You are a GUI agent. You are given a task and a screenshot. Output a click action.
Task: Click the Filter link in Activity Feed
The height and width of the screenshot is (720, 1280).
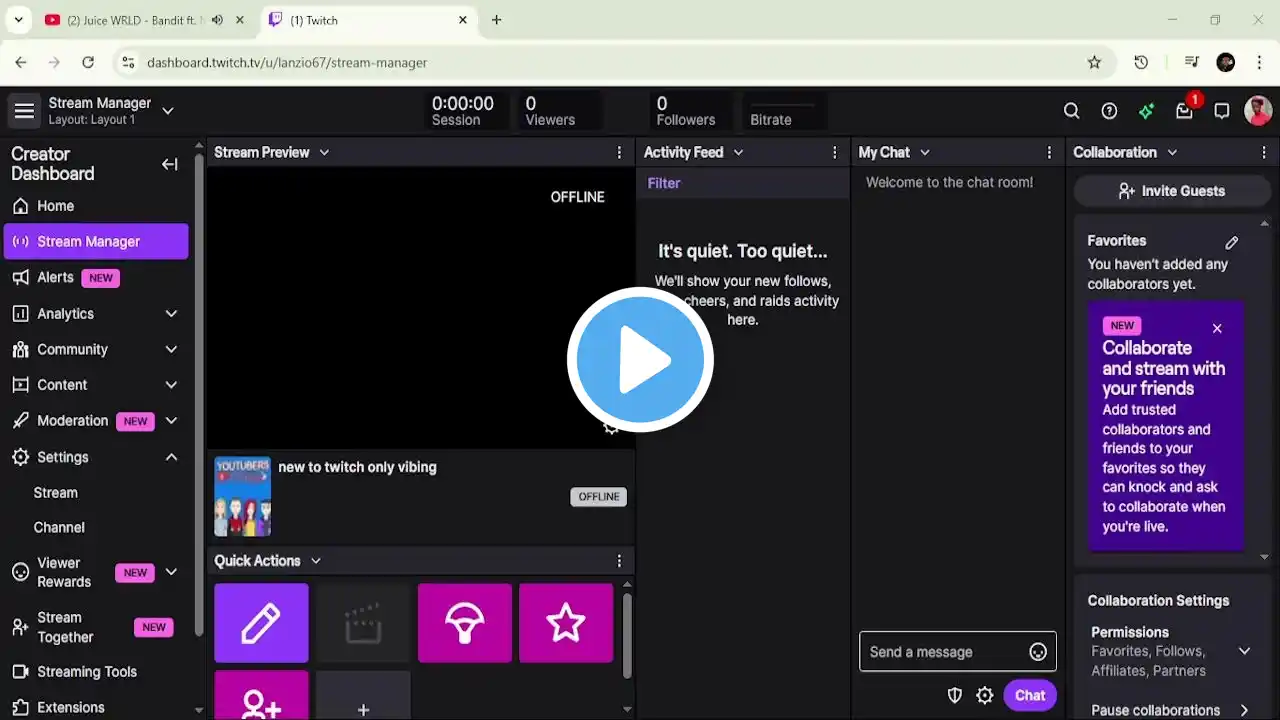point(664,184)
